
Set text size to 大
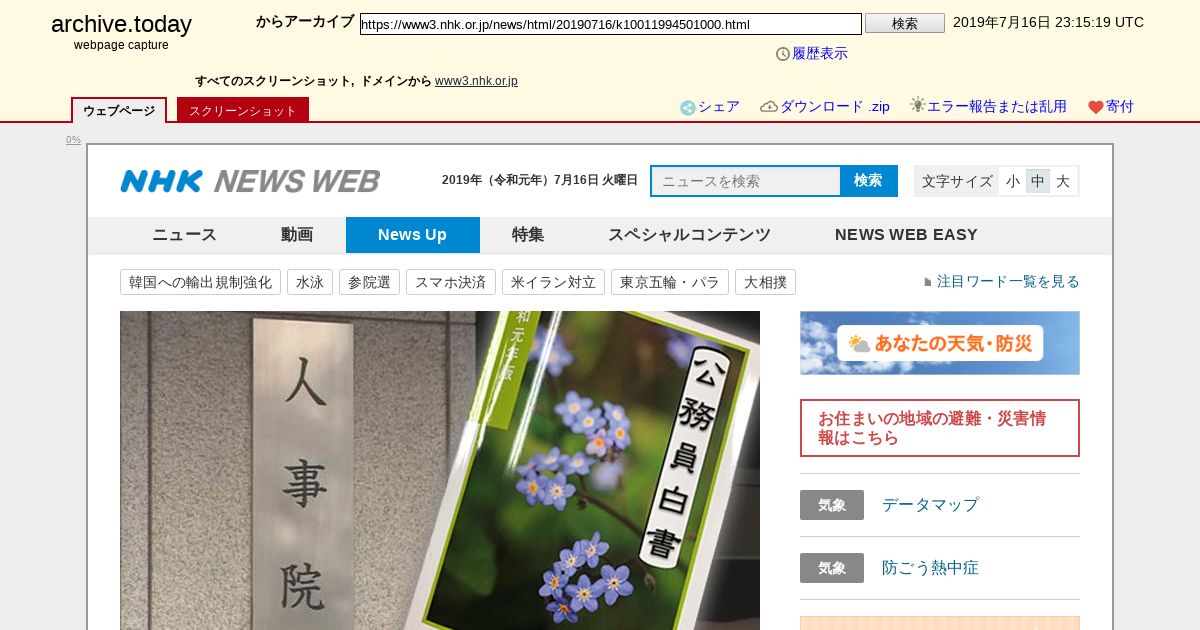(x=1063, y=181)
